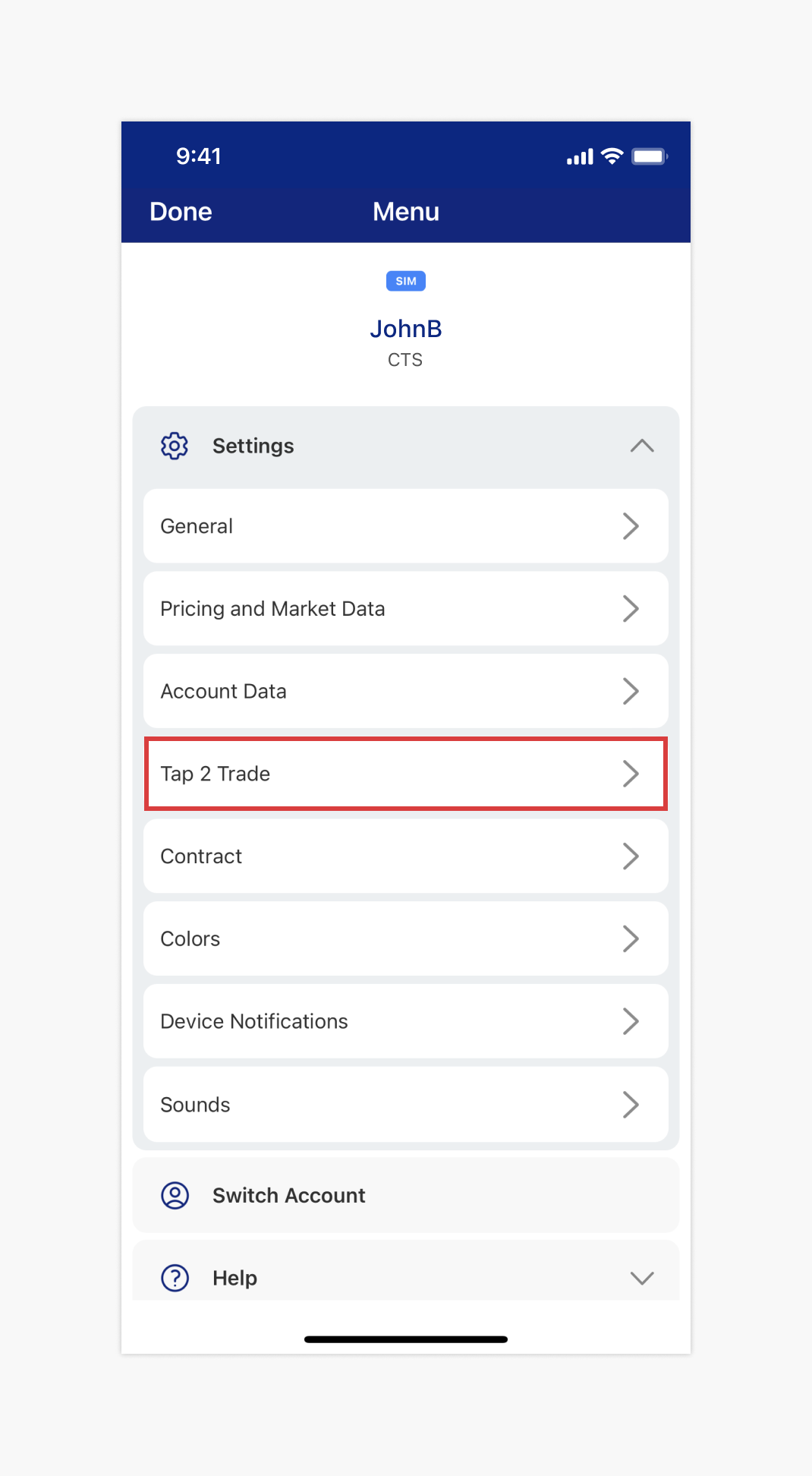Tap the Wi-Fi status icon
Image resolution: width=812 pixels, height=1476 pixels.
pyautogui.click(x=612, y=156)
